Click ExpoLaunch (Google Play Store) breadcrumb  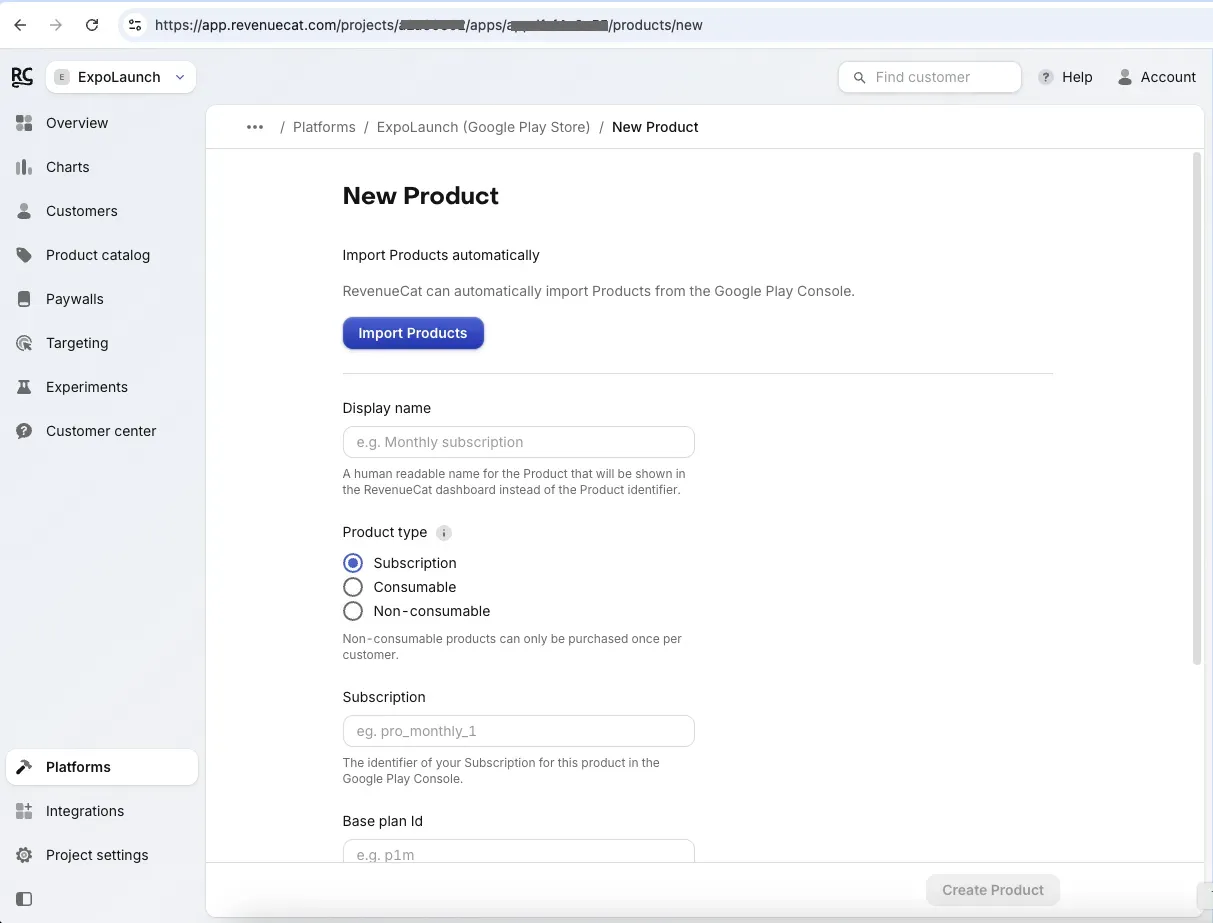click(483, 127)
